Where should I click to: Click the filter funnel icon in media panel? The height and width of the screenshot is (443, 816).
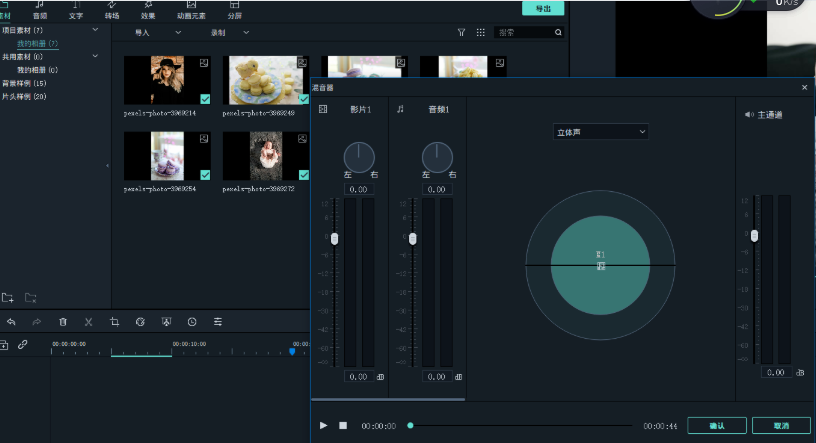click(461, 33)
